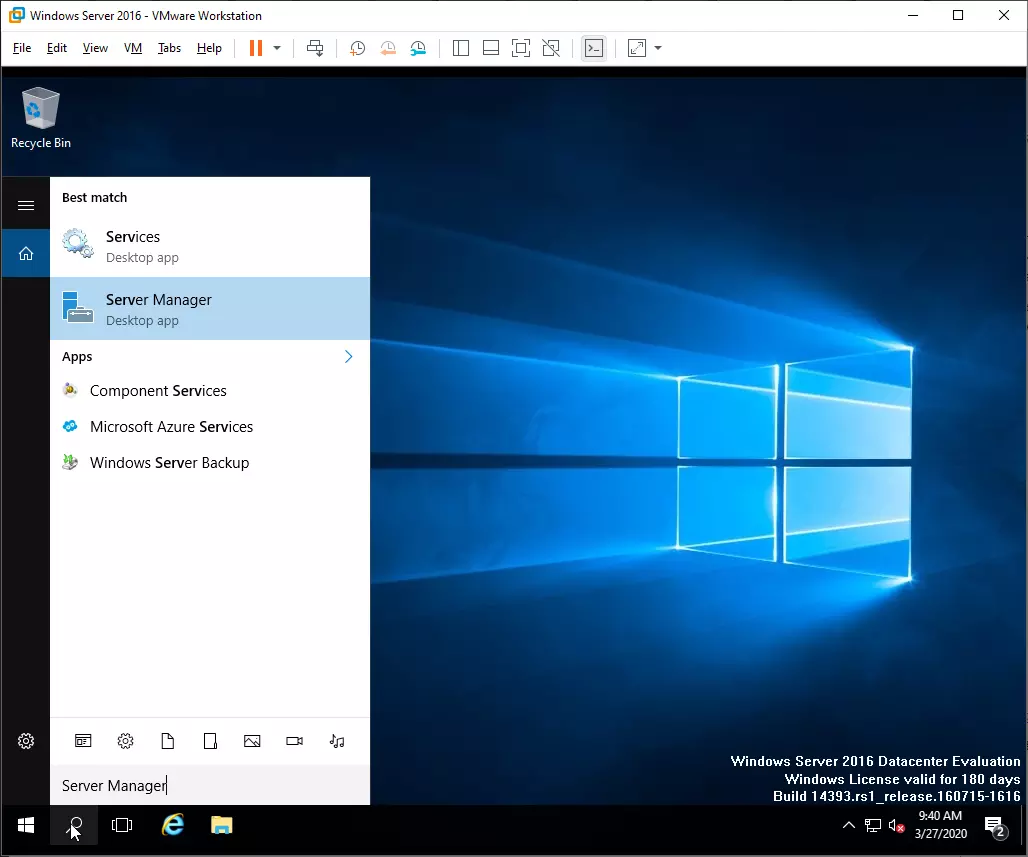
Task: Launch the Server Manager desktop app result
Action: tap(210, 309)
